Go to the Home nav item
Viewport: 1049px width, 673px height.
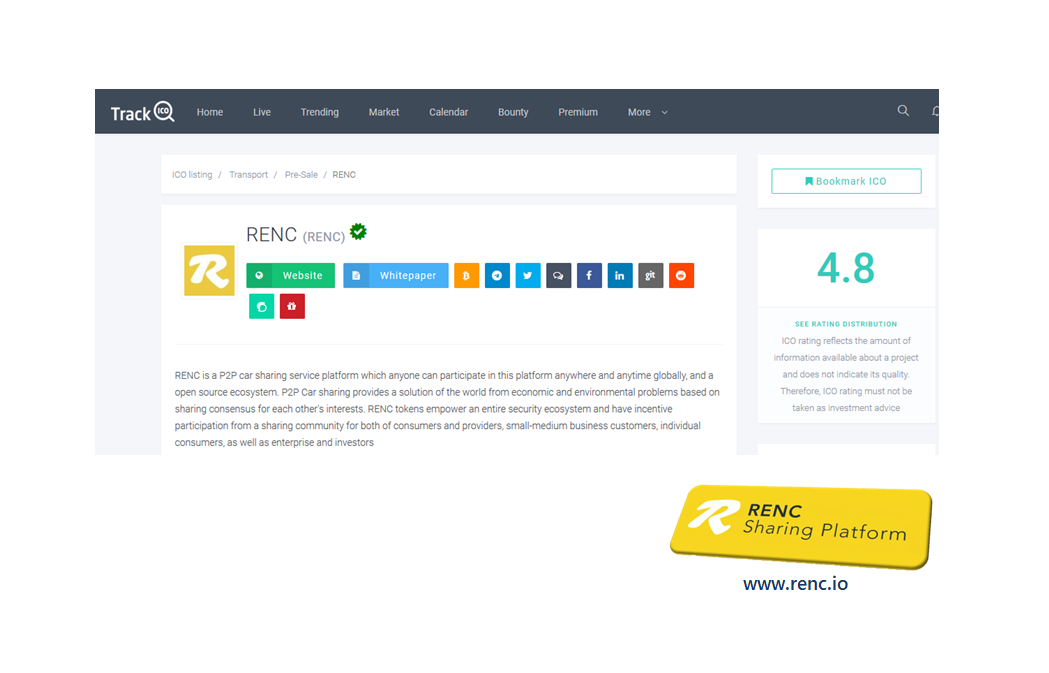(210, 112)
